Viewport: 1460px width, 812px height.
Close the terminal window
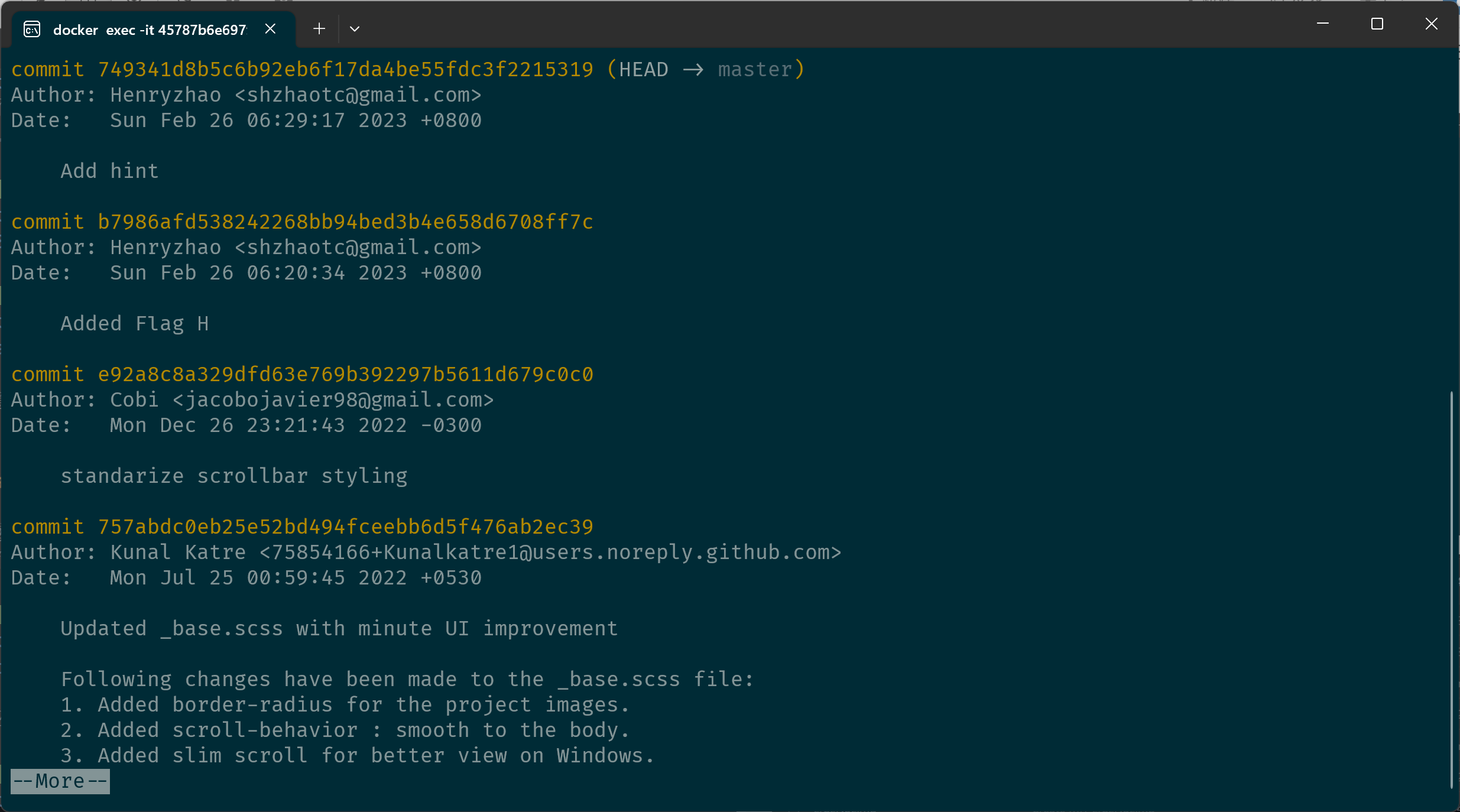click(x=1432, y=24)
